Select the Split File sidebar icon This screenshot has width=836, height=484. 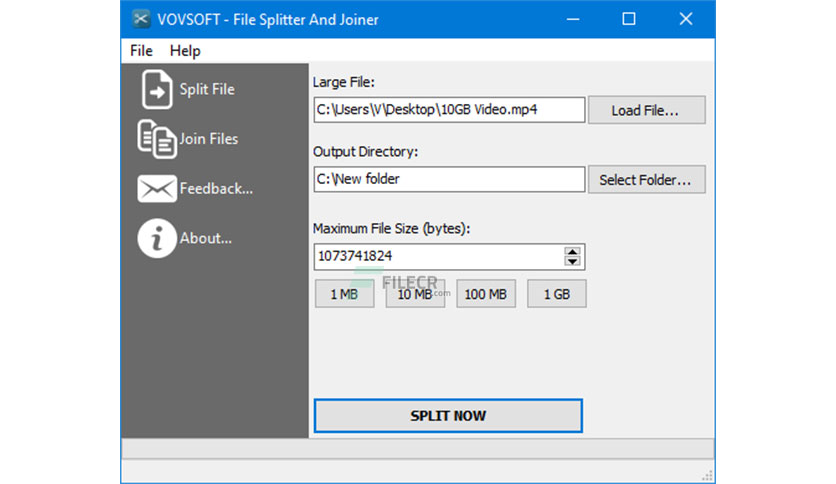157,90
